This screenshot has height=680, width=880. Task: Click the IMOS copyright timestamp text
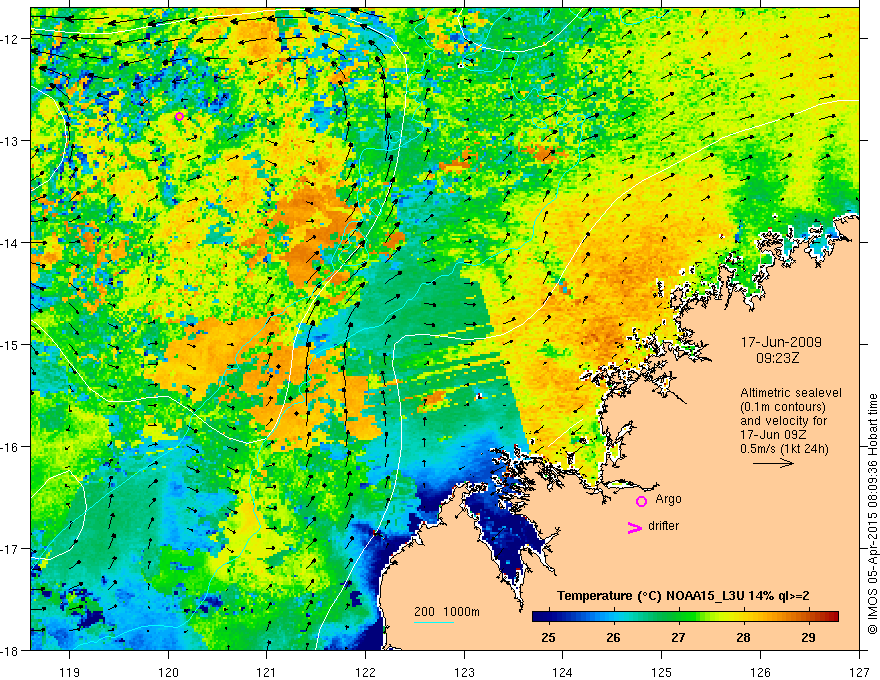872,513
